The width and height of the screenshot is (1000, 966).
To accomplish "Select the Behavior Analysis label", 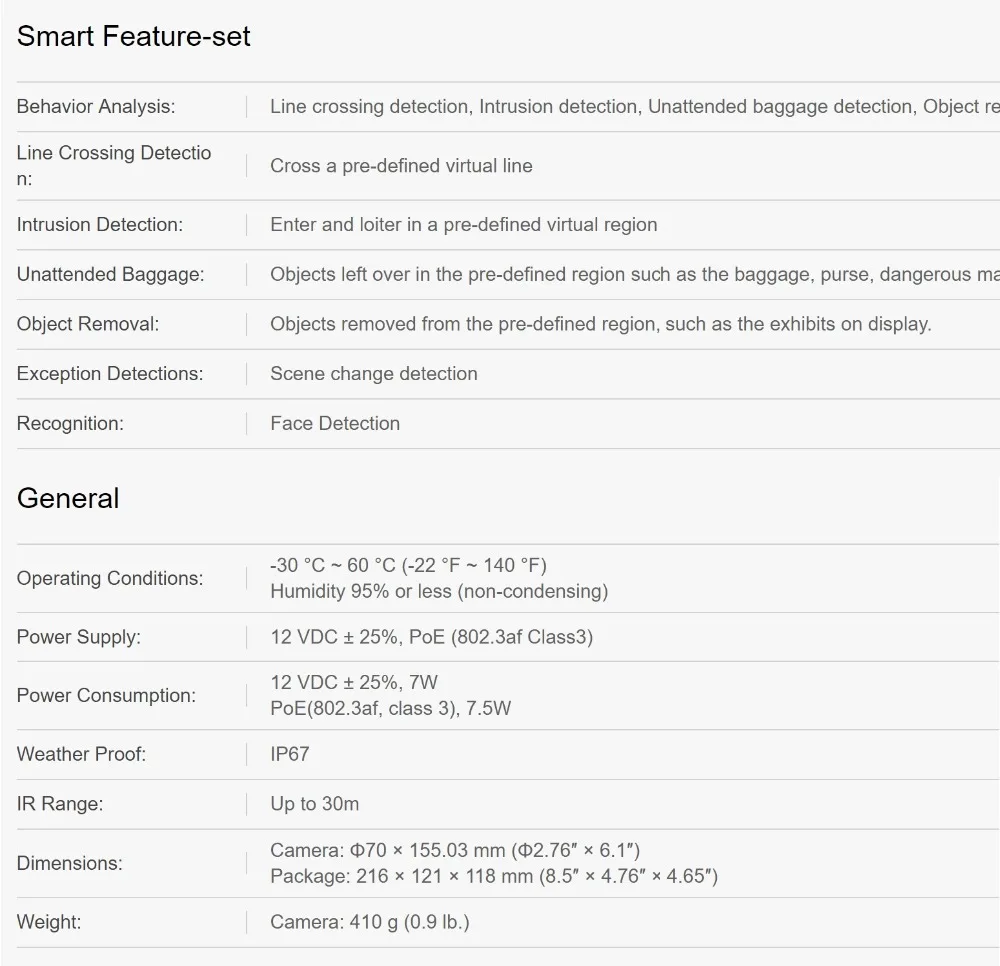I will click(96, 106).
